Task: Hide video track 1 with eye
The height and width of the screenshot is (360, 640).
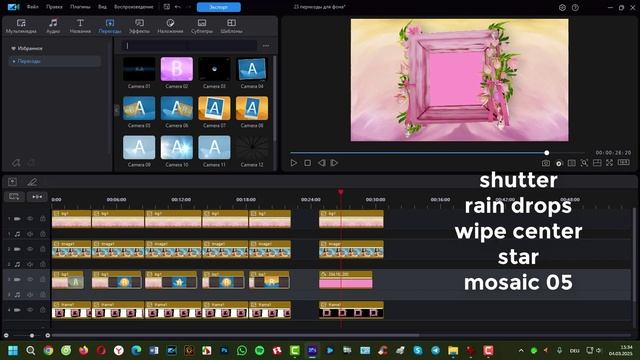Action: tap(30, 219)
